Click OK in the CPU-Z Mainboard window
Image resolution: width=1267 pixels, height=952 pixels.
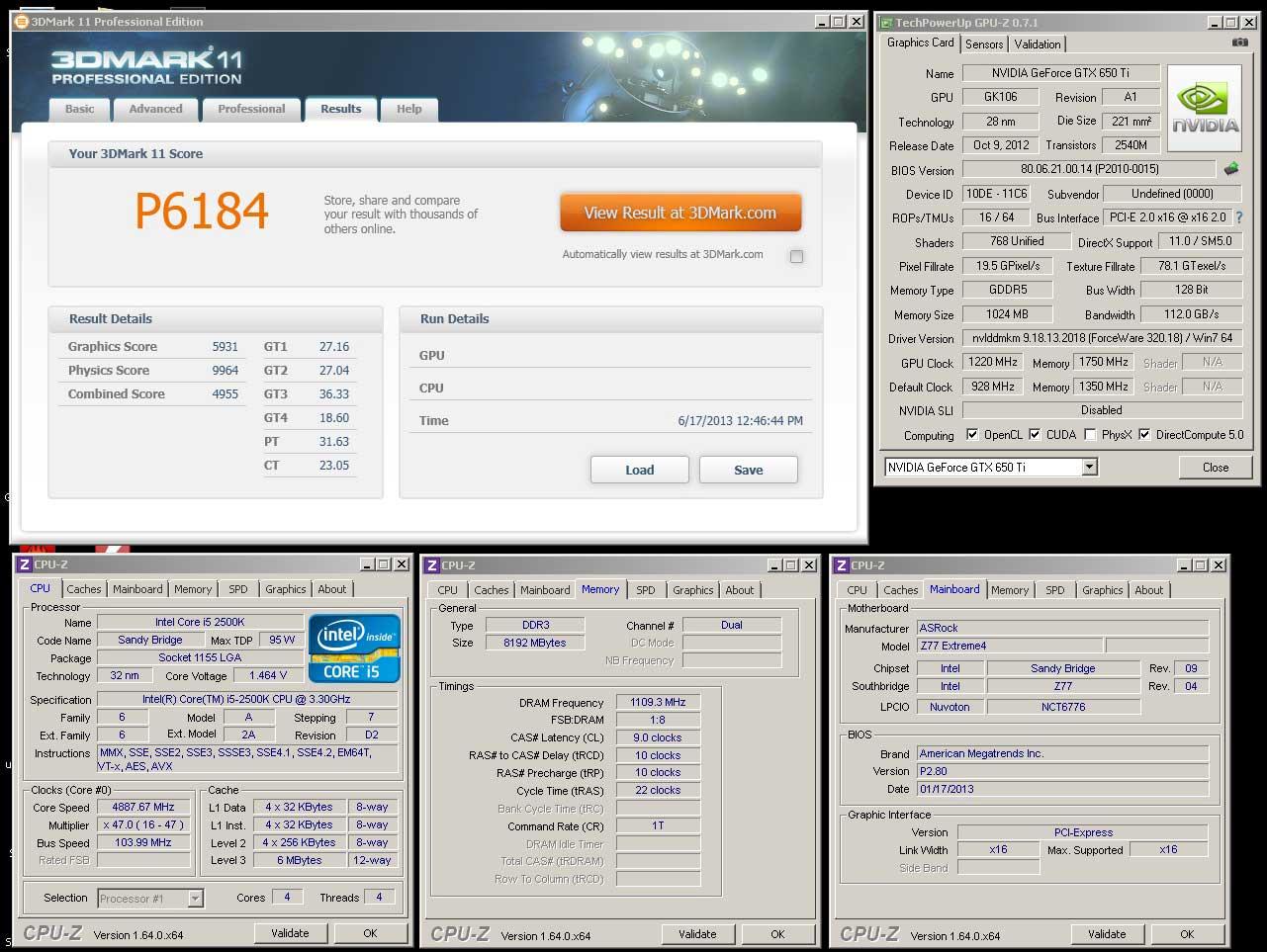coord(1187,934)
